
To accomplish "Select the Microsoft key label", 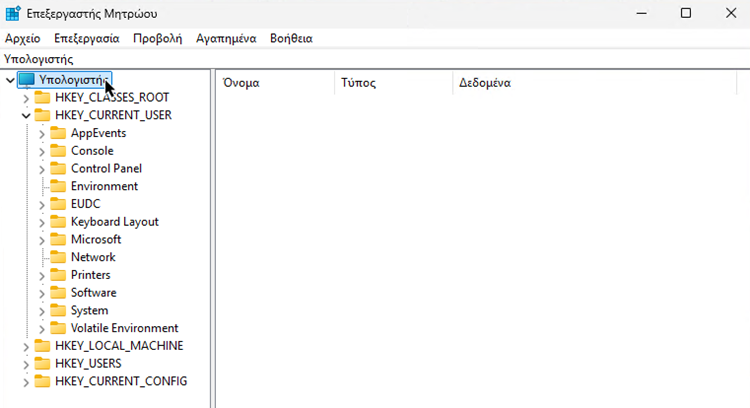I will coord(96,239).
